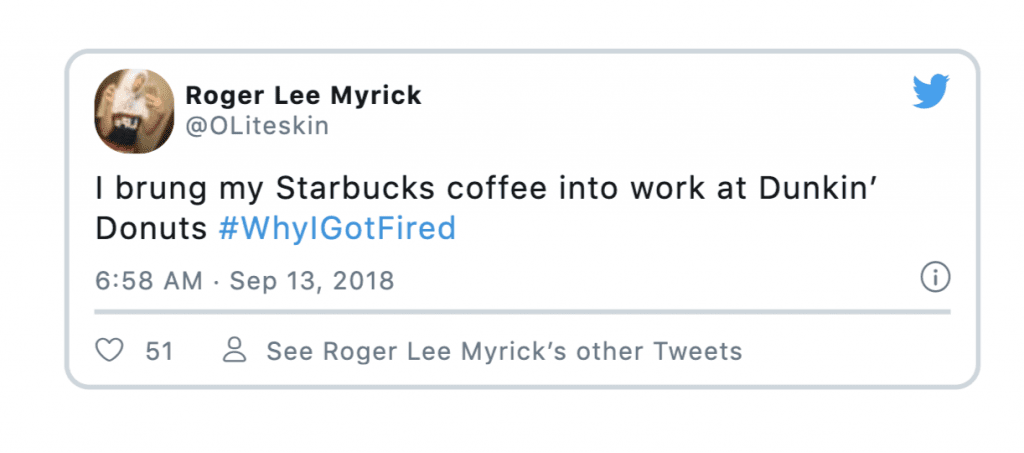Click the word Donuts before the hashtag
Viewport: 1024px width, 453px height.
tap(152, 230)
